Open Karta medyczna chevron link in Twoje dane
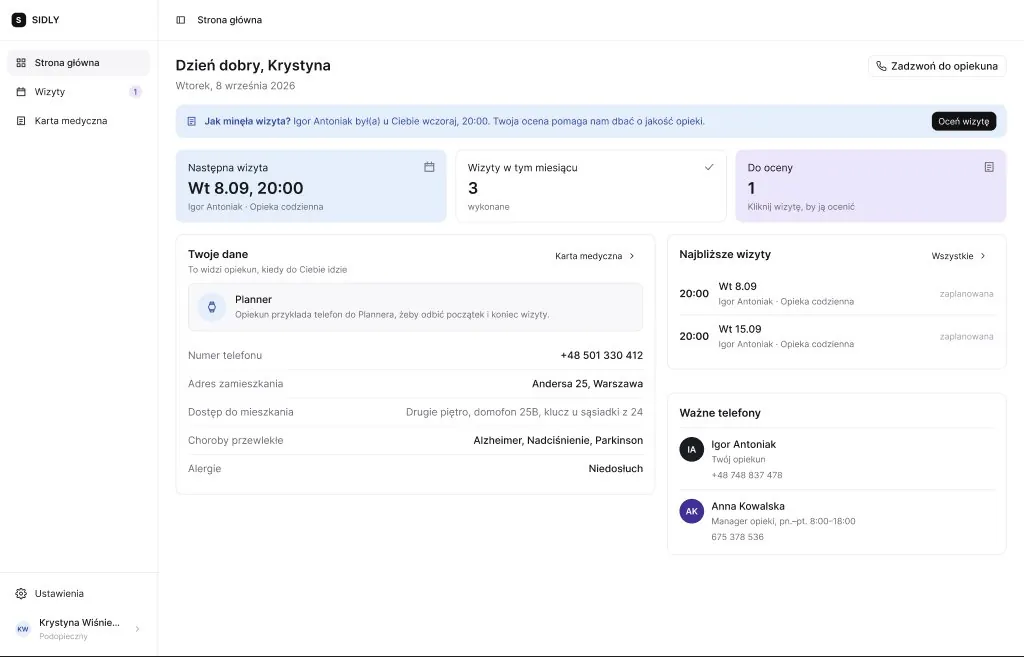This screenshot has height=657, width=1024. click(x=595, y=256)
